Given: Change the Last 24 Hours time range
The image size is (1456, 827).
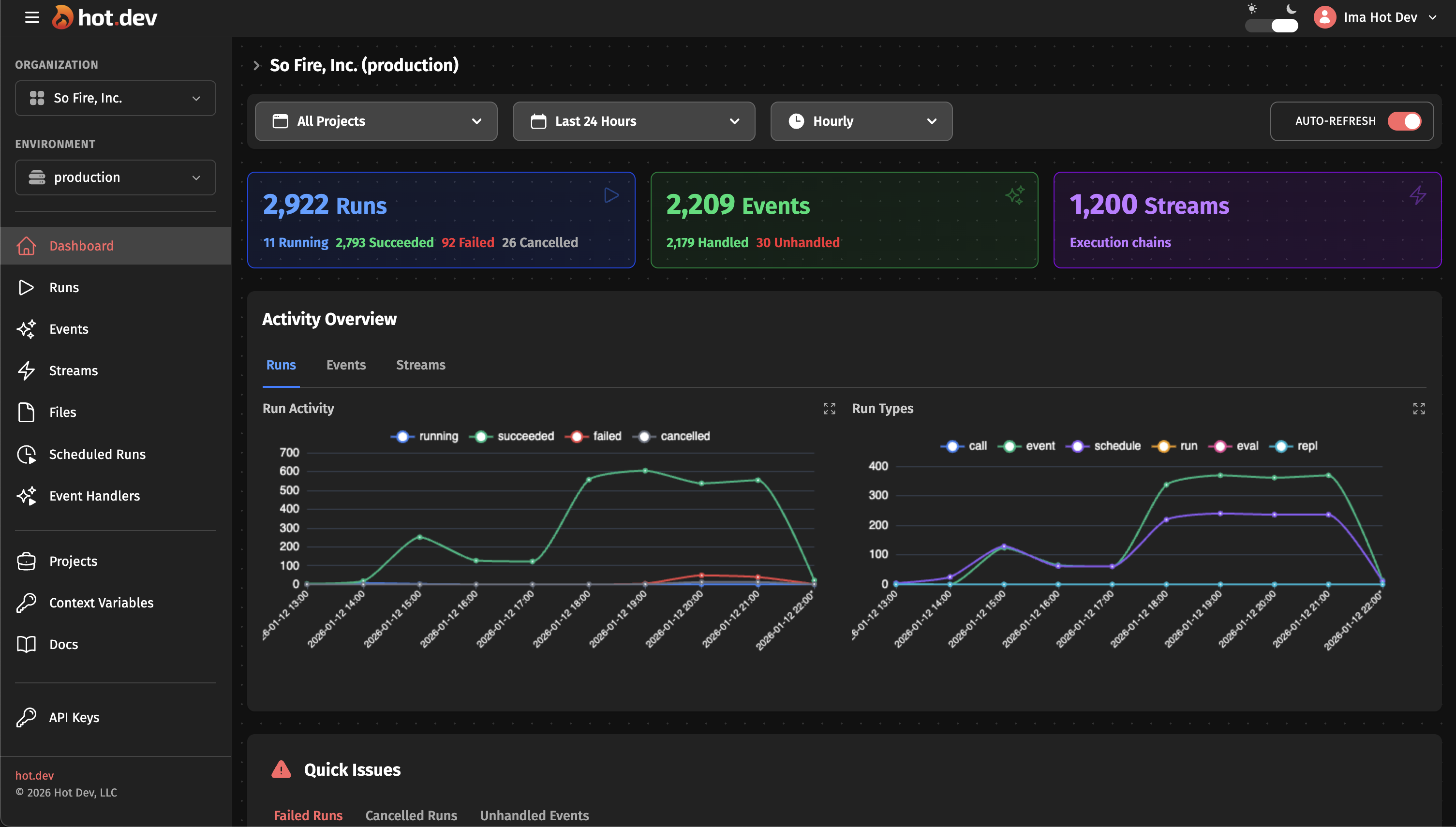Looking at the screenshot, I should pos(633,121).
